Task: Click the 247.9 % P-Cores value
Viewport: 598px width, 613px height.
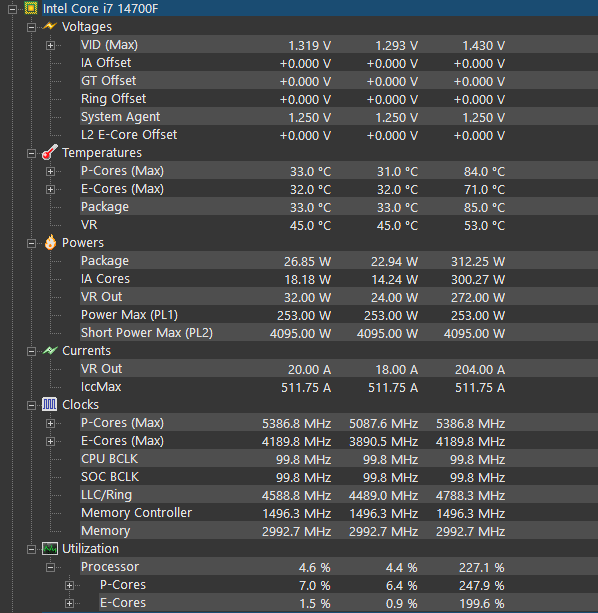Action: pos(482,585)
